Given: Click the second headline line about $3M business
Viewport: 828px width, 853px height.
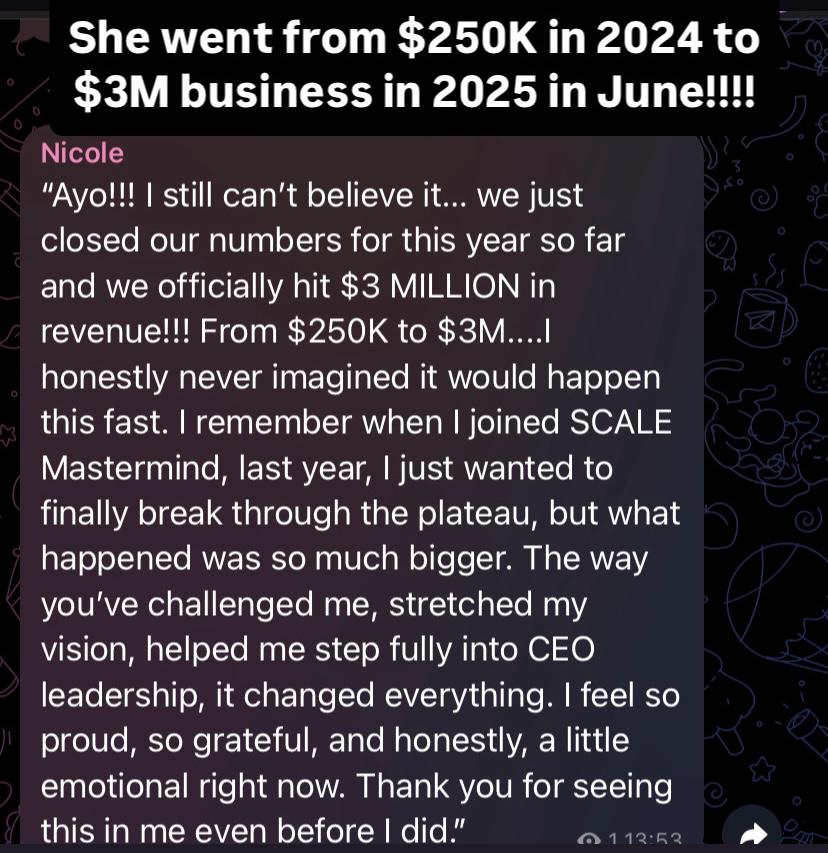Looking at the screenshot, I should click(x=414, y=93).
